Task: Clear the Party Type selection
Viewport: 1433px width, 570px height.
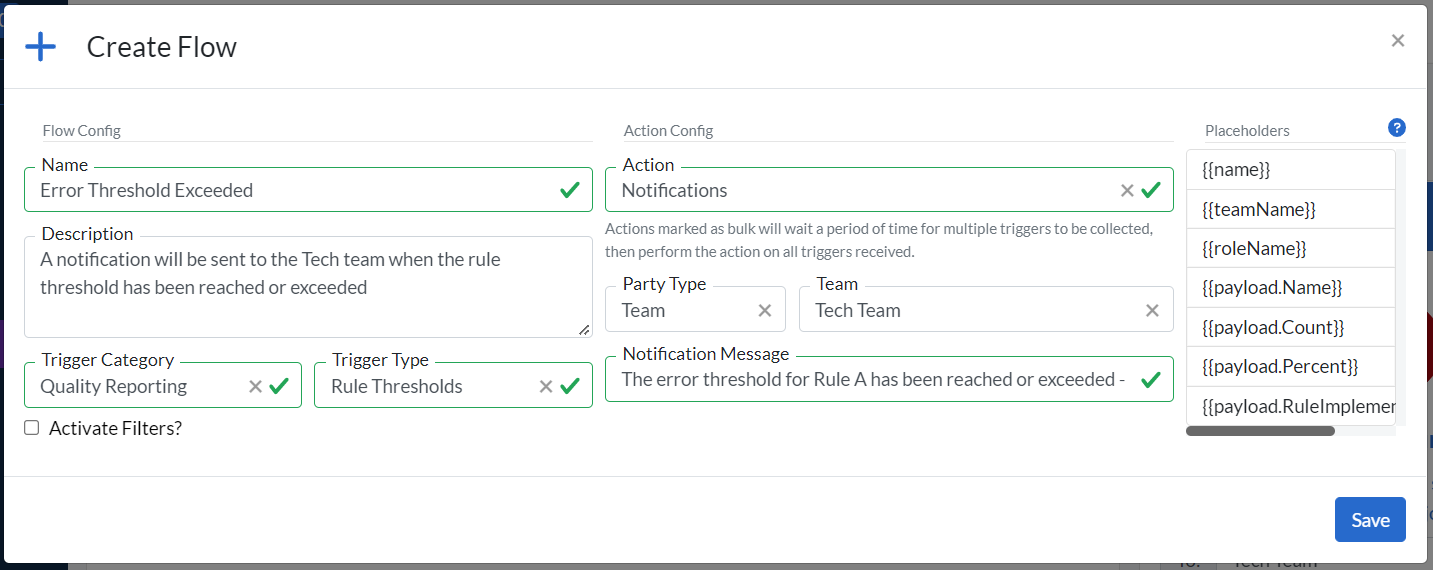Action: [x=765, y=310]
